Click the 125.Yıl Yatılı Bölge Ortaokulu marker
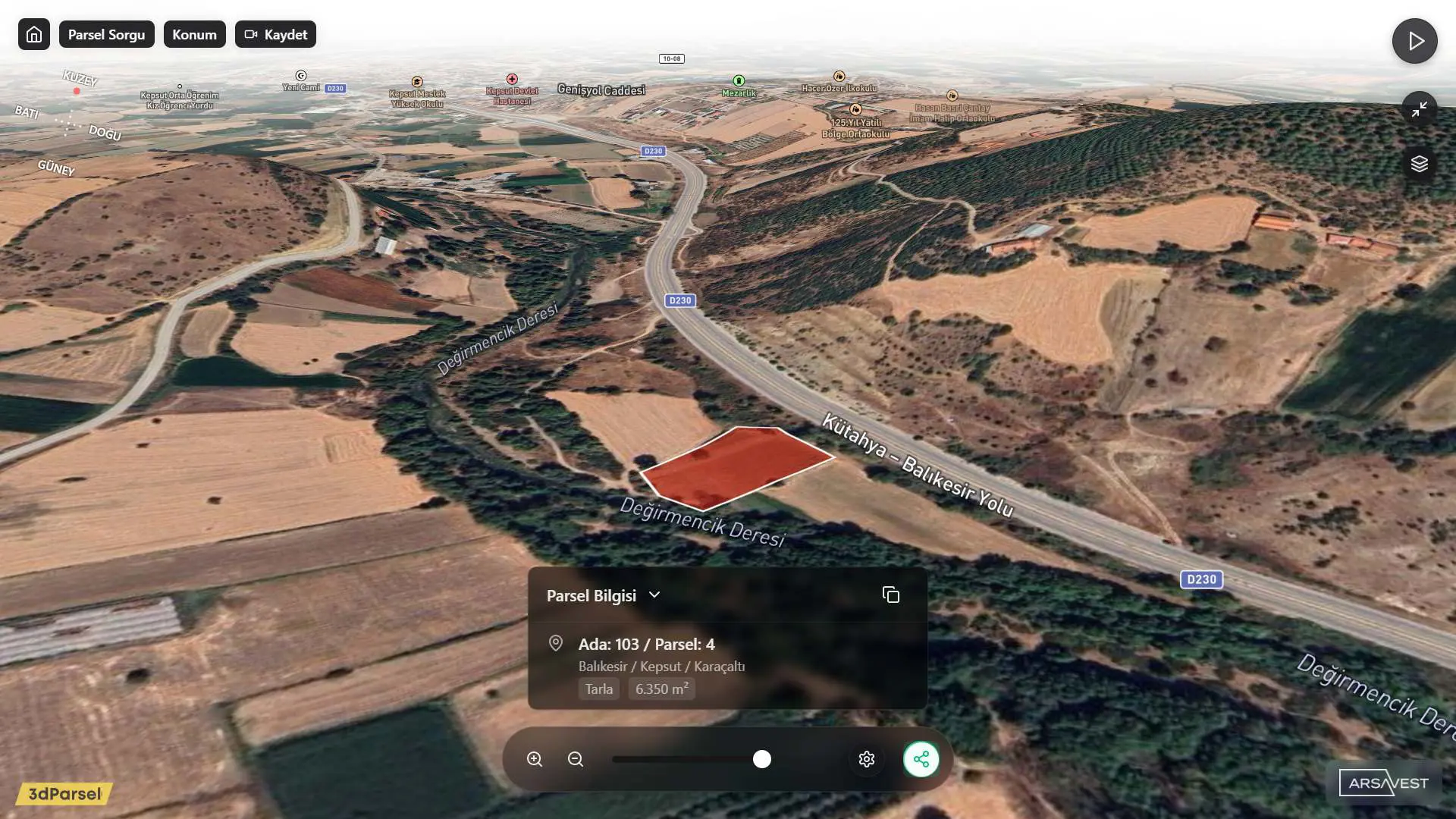The width and height of the screenshot is (1456, 819). 855,109
